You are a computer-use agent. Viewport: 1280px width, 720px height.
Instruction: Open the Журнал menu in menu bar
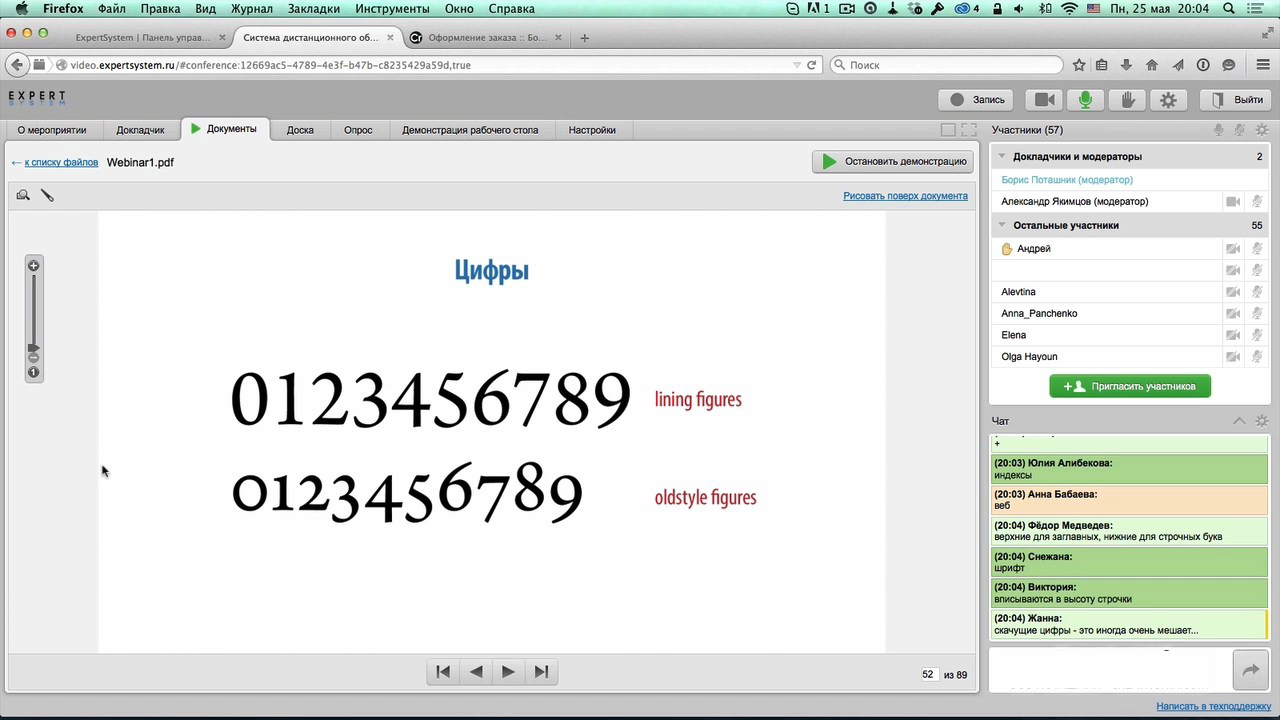[x=251, y=9]
